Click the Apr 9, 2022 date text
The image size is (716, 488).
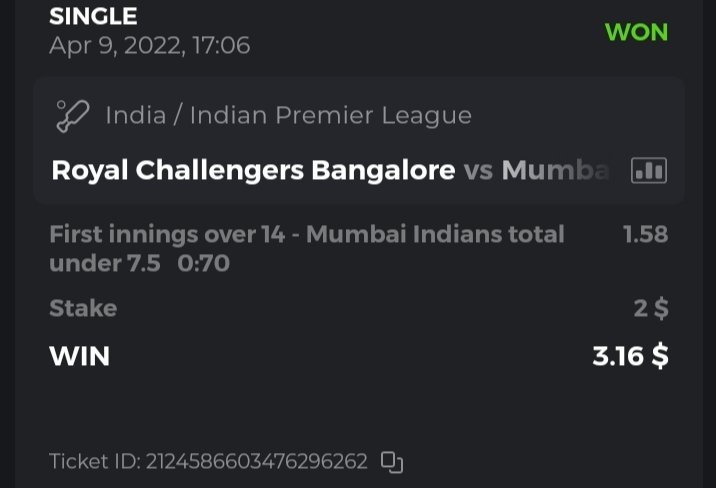[x=149, y=46]
